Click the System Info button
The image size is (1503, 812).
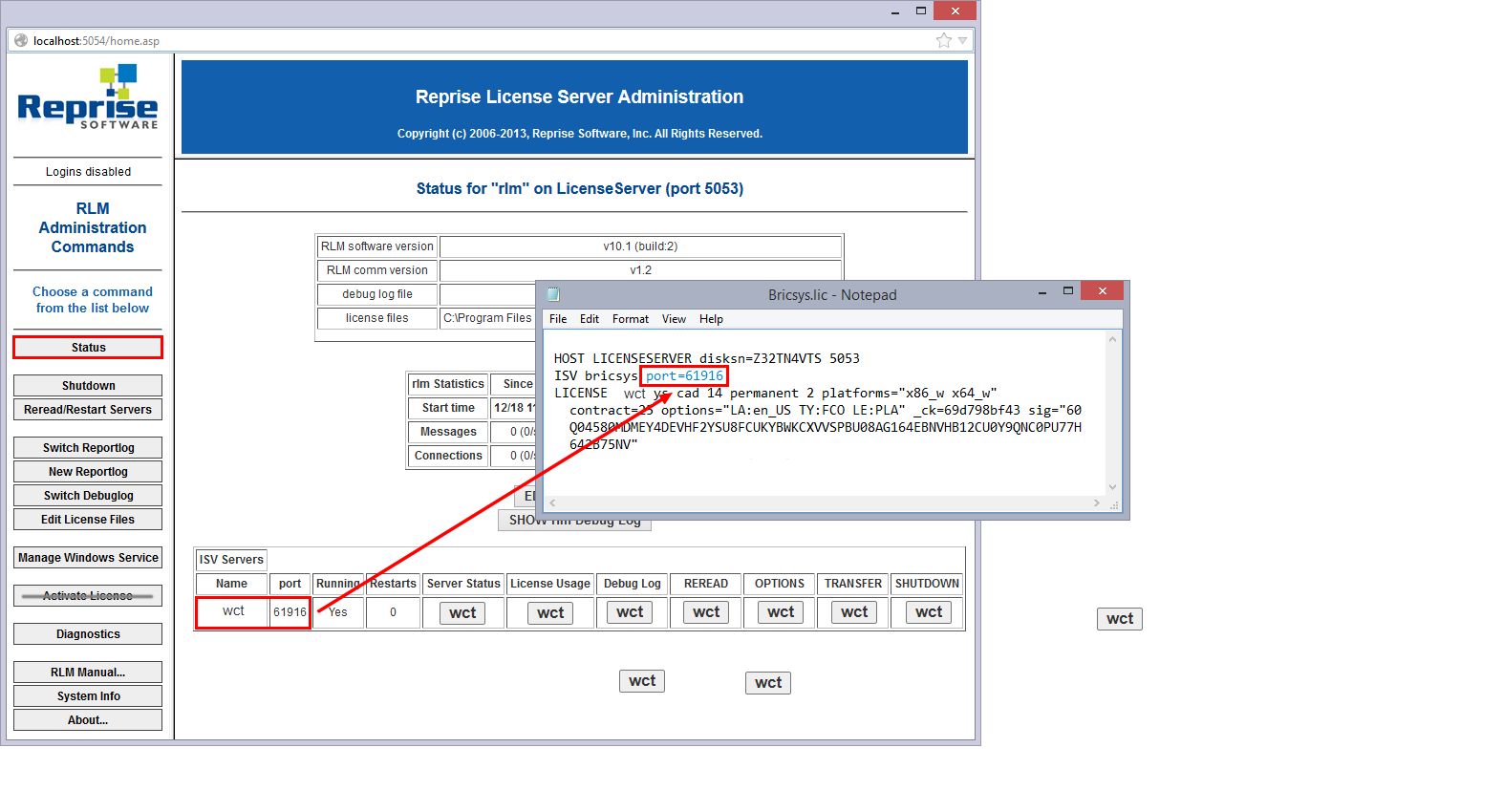88,696
